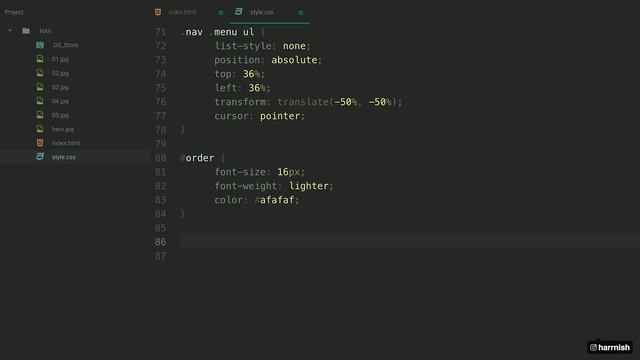This screenshot has width=640, height=360.
Task: Click the '36%' value of top
Action: click(x=251, y=74)
